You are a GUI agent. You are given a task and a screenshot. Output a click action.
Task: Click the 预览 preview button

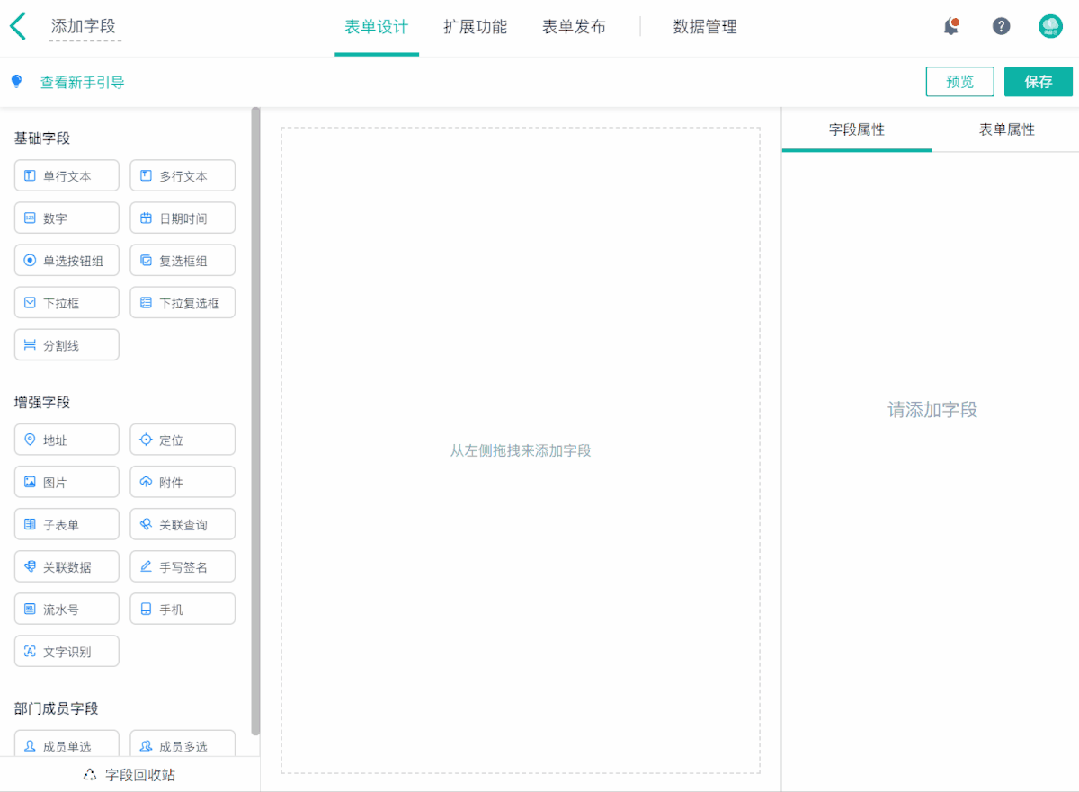click(x=960, y=82)
